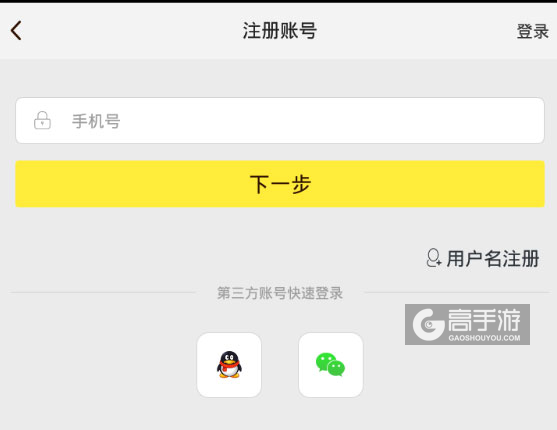
Task: Tap the white QQ login tile
Action: tap(229, 365)
